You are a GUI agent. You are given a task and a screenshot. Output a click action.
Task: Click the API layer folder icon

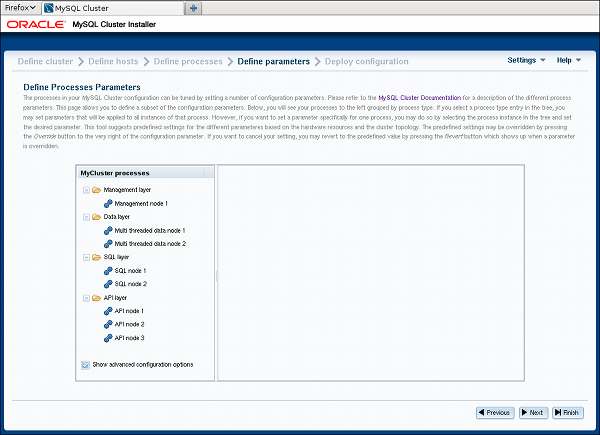95,298
